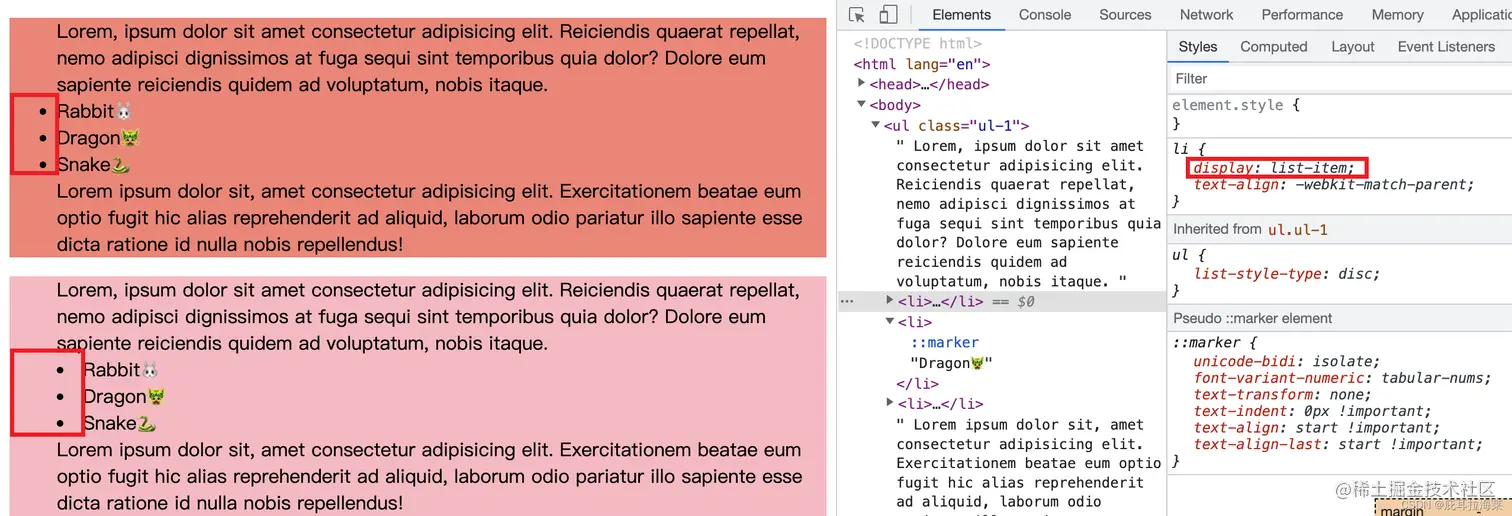The height and width of the screenshot is (516, 1512).
Task: Collapse the ul class="ul-1" node
Action: 876,125
